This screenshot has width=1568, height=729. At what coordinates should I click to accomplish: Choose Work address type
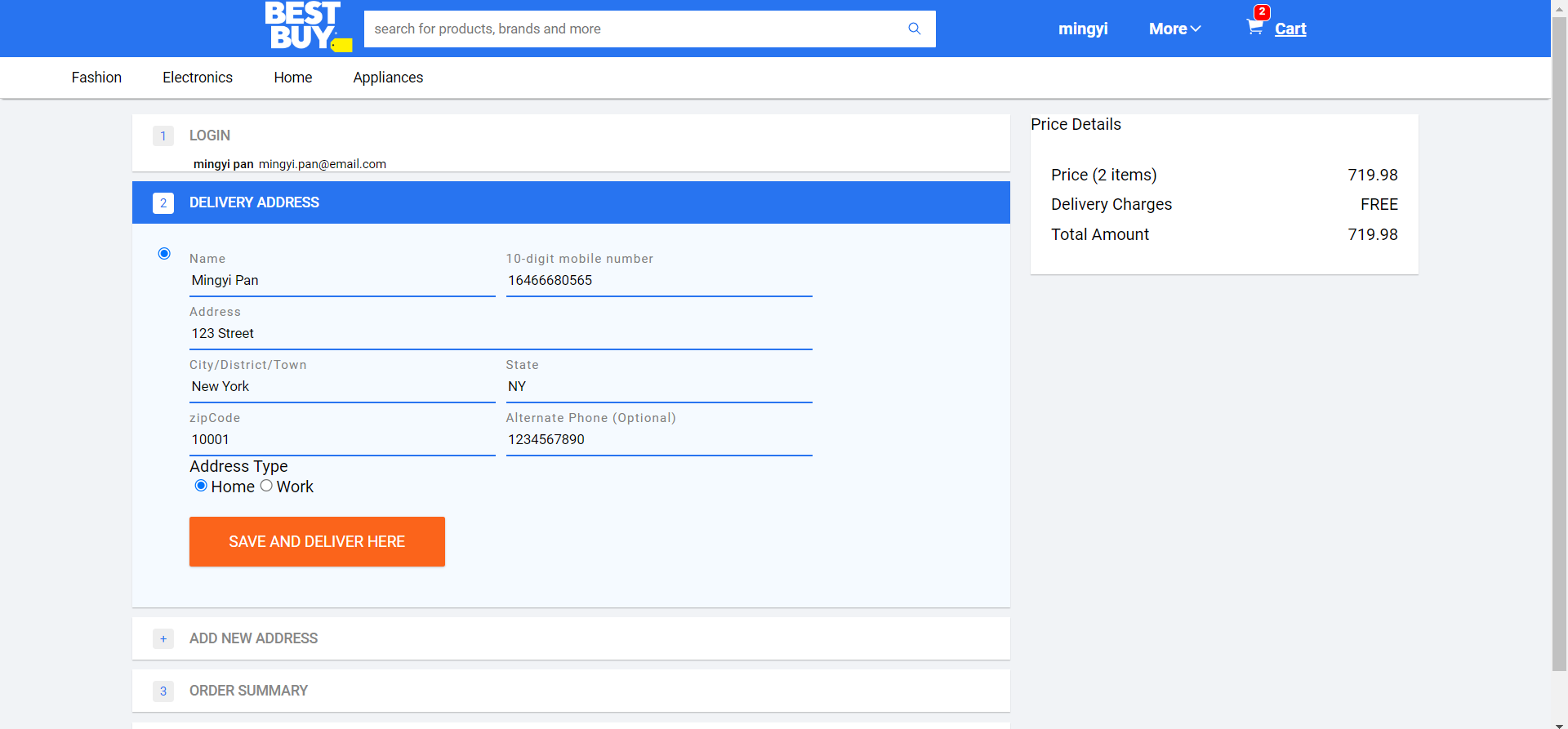pos(266,486)
